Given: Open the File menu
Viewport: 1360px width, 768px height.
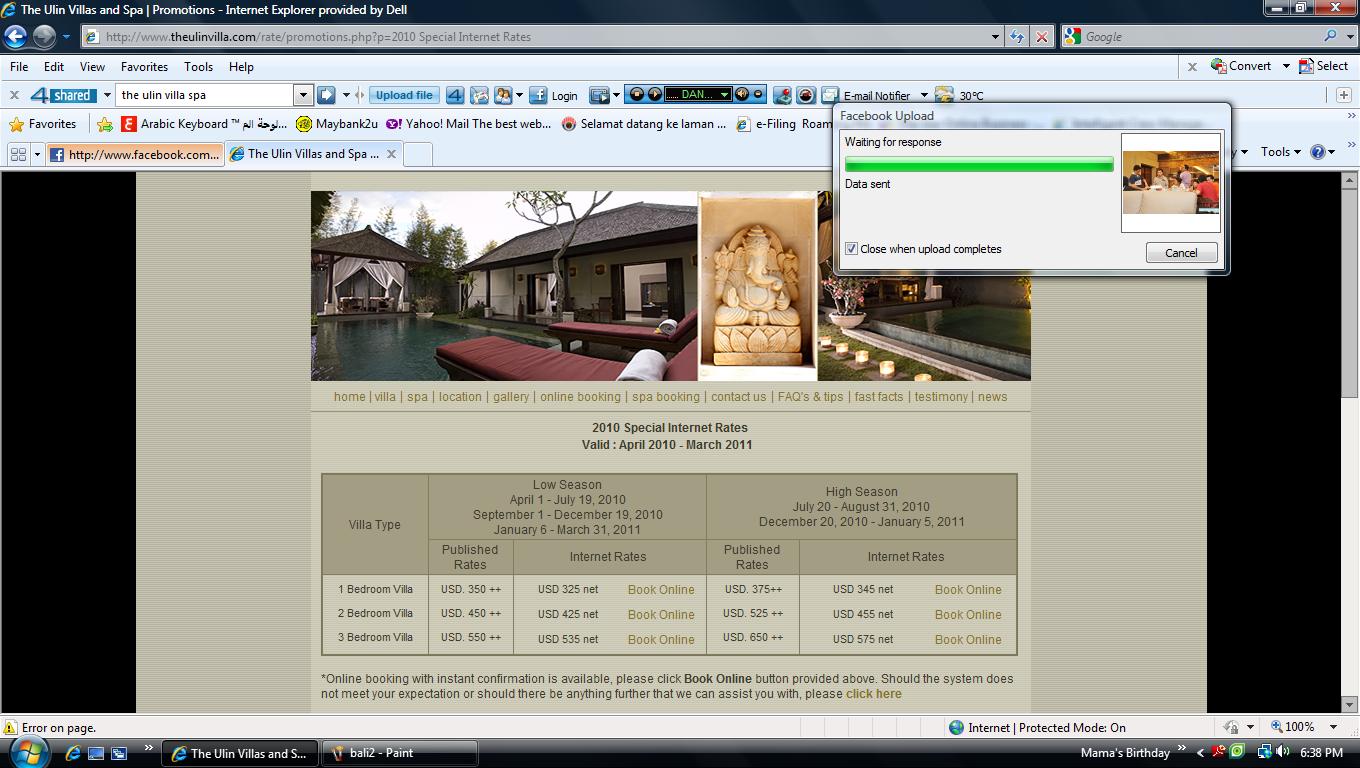Looking at the screenshot, I should click(x=19, y=67).
